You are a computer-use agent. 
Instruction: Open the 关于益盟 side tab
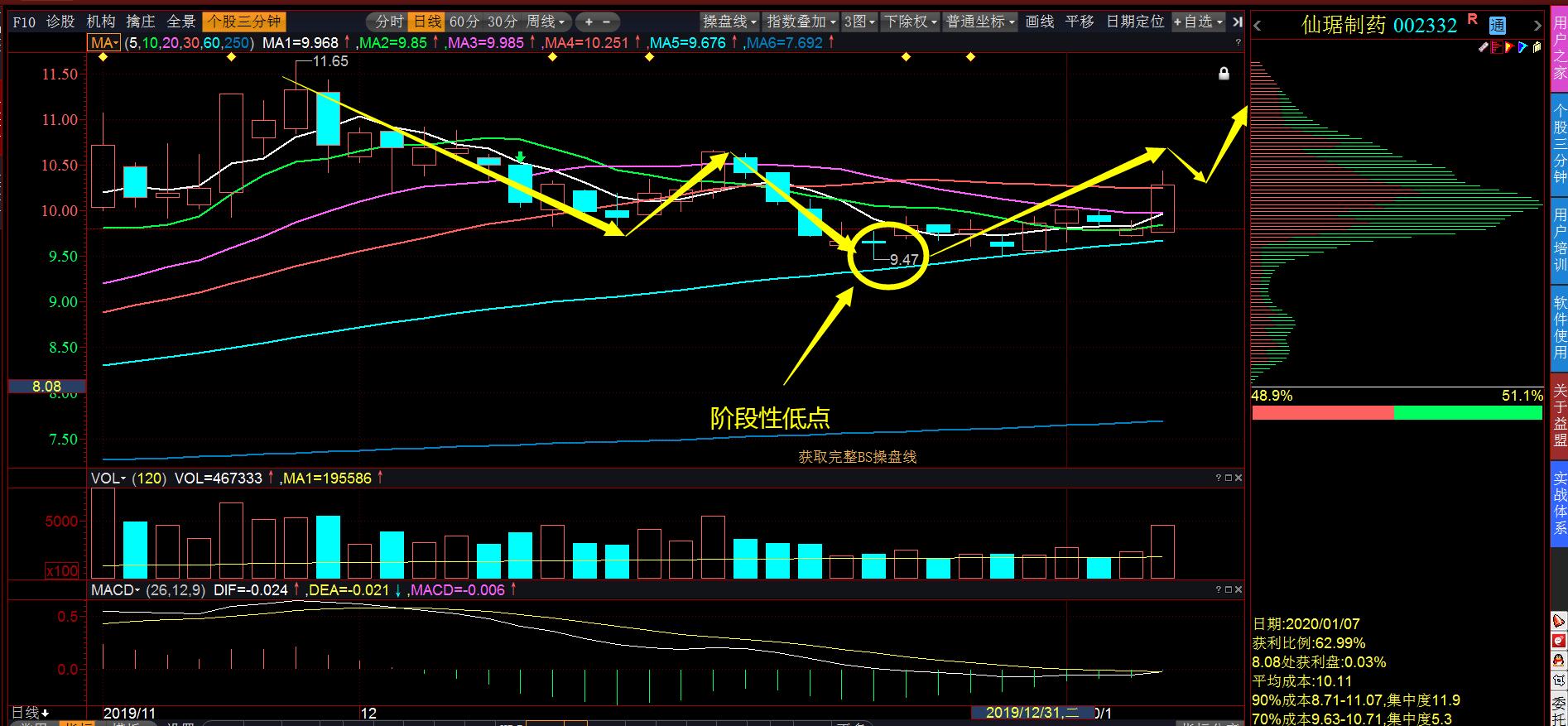(1559, 416)
